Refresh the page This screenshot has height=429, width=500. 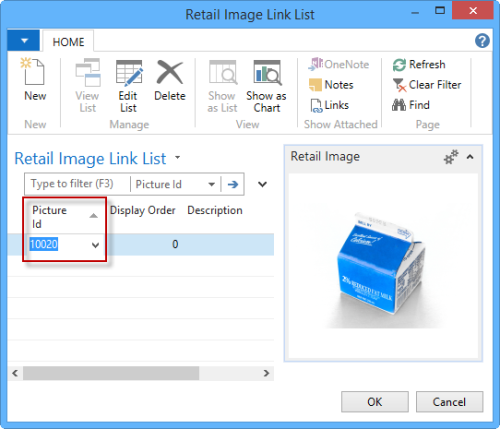click(419, 64)
